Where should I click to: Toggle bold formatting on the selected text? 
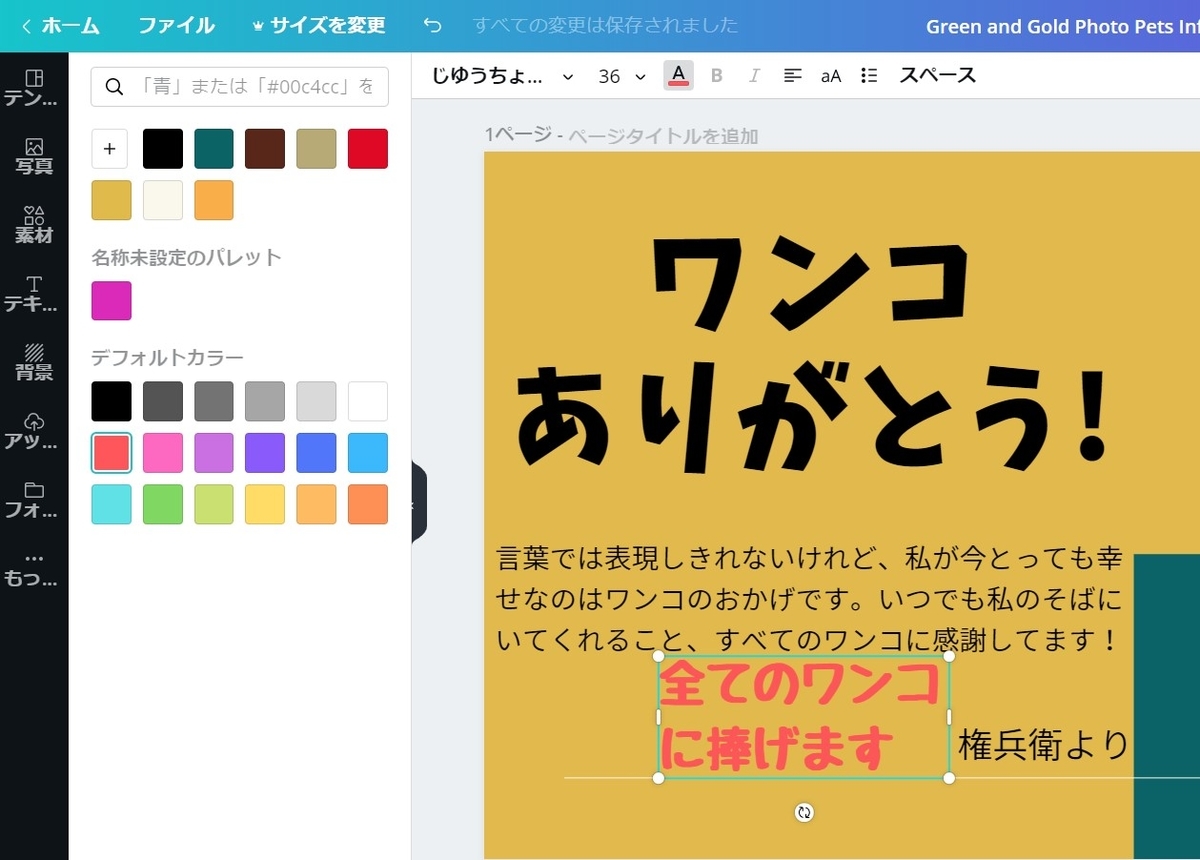[x=716, y=75]
